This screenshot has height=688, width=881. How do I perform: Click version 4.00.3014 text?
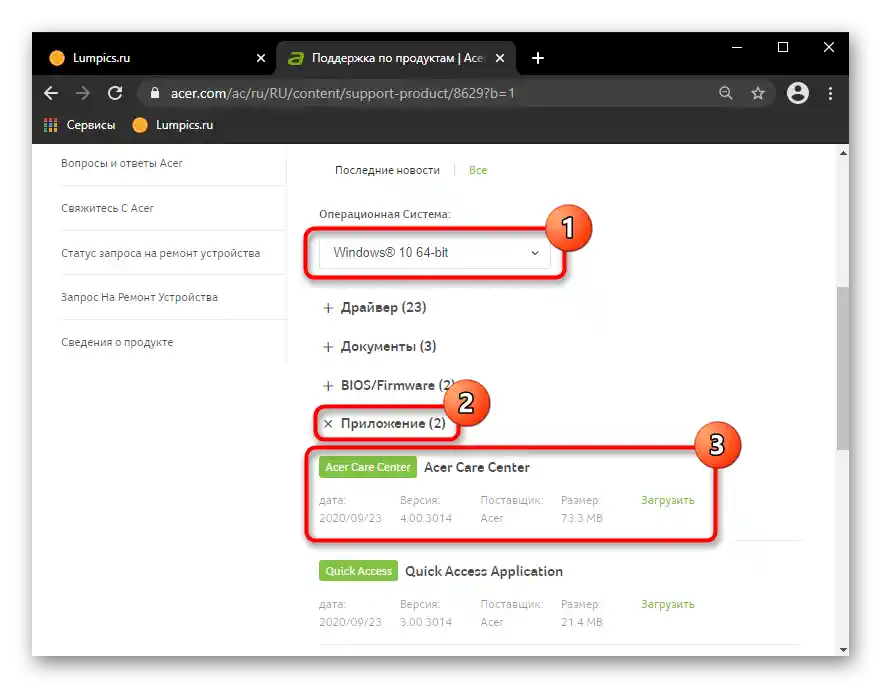coord(426,518)
